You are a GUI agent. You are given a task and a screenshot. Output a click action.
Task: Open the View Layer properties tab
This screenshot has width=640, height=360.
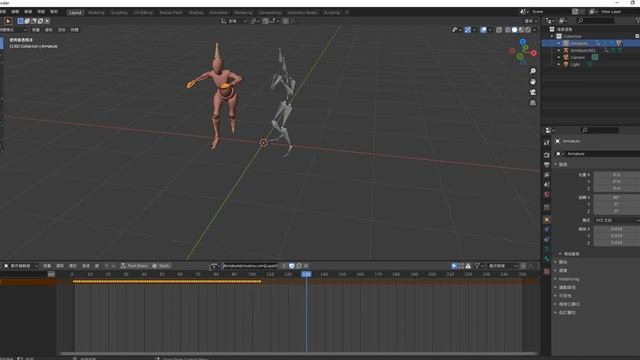(x=547, y=175)
